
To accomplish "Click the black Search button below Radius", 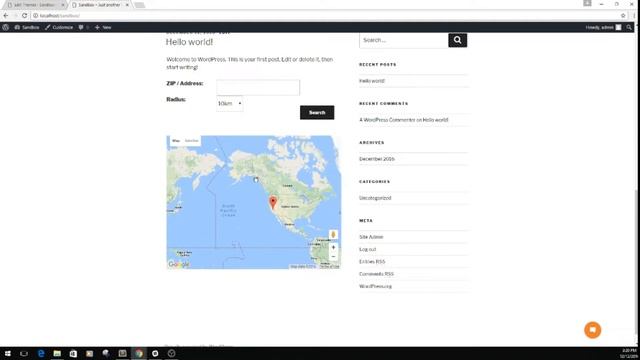I will tap(317, 113).
